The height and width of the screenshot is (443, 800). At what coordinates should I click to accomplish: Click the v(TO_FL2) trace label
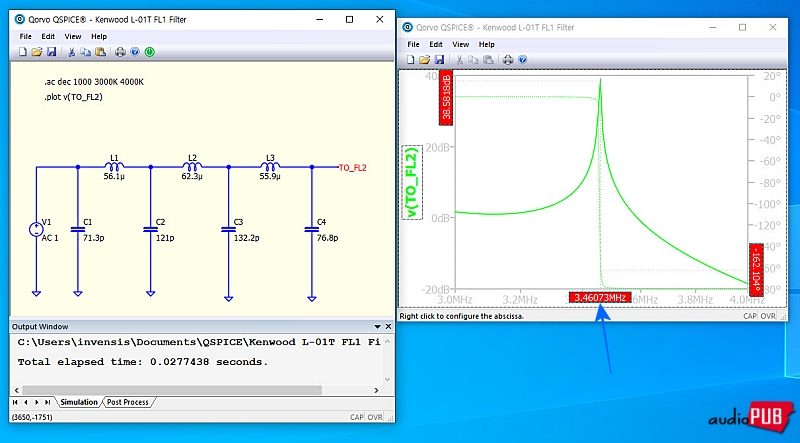coord(412,182)
